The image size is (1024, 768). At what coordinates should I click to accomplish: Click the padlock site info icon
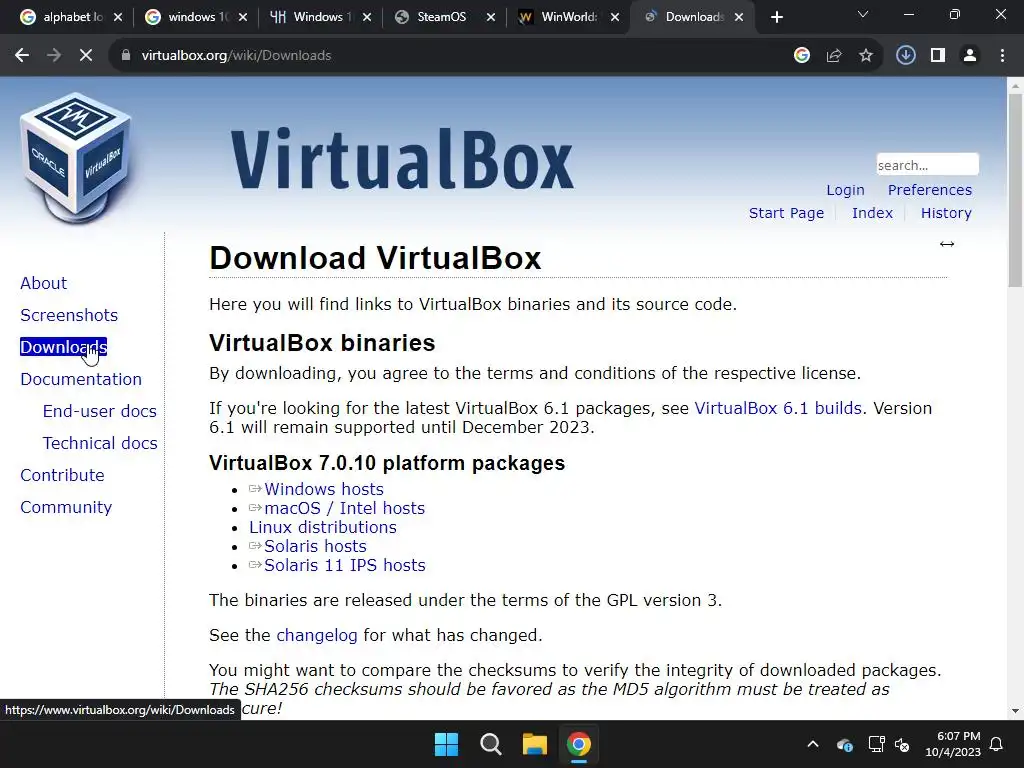(x=125, y=56)
